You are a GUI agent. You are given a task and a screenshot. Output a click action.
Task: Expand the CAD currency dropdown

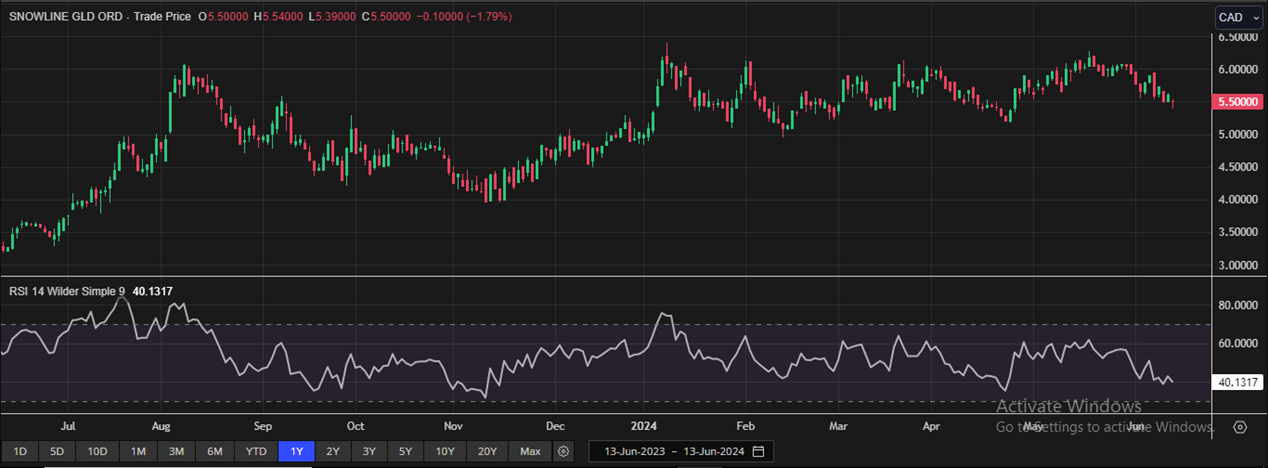point(1238,17)
